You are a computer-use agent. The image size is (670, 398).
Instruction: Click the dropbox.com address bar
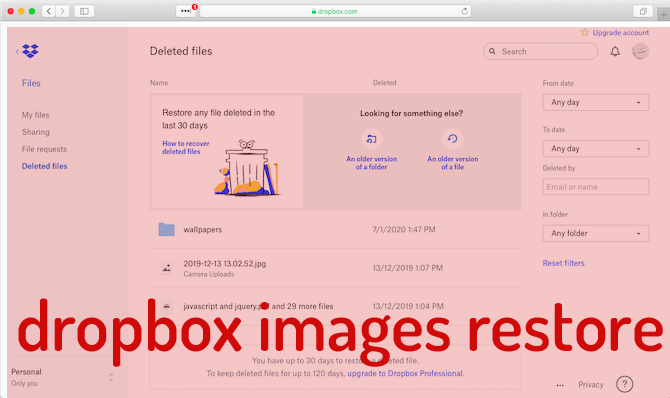pyautogui.click(x=335, y=11)
